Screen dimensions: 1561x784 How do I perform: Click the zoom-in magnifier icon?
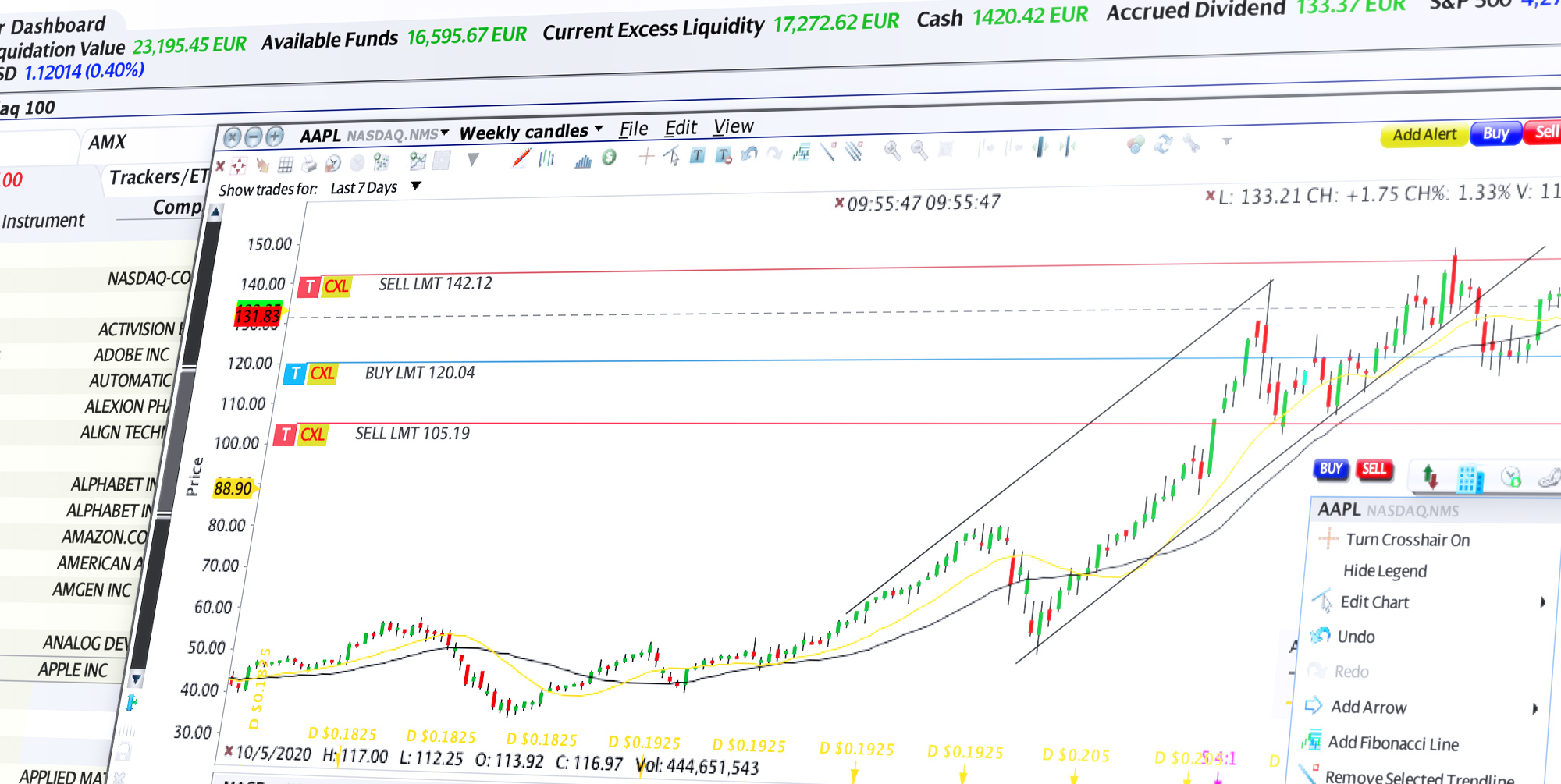892,150
